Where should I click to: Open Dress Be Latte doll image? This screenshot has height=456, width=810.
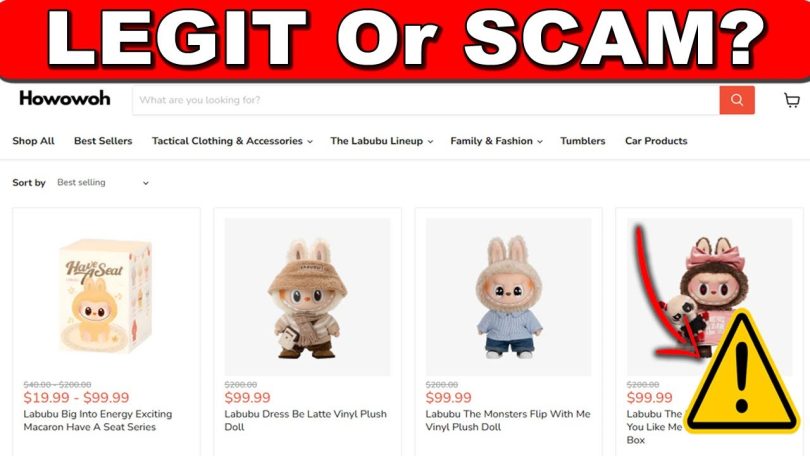click(307, 297)
